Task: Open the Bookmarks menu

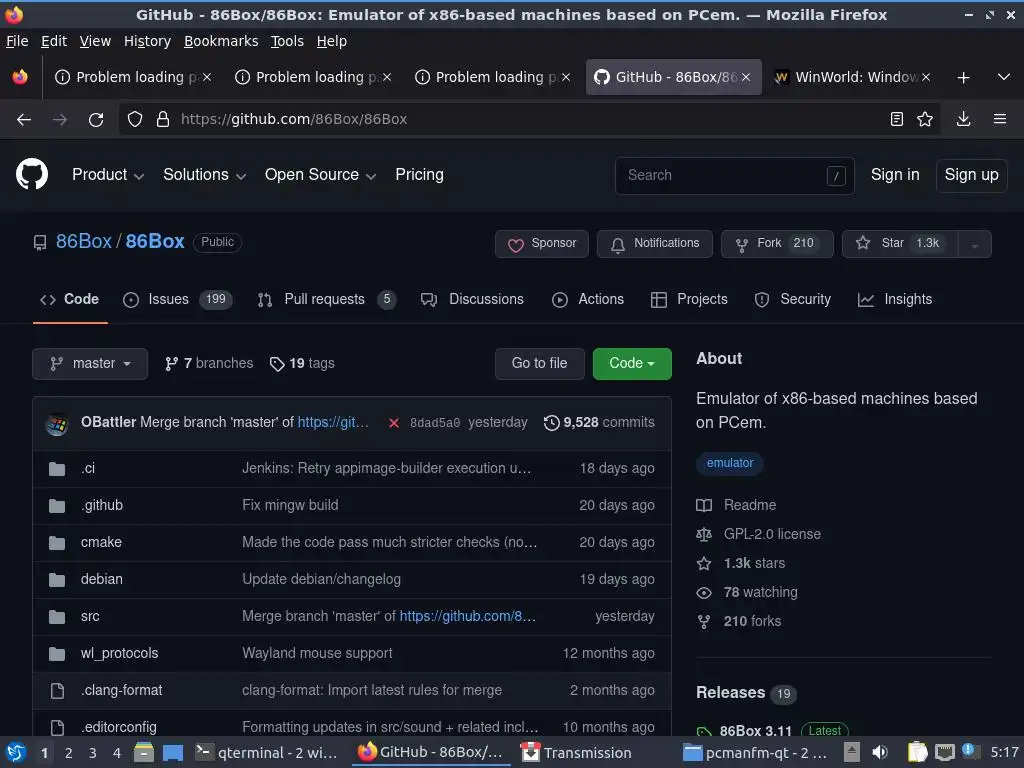Action: (x=221, y=41)
